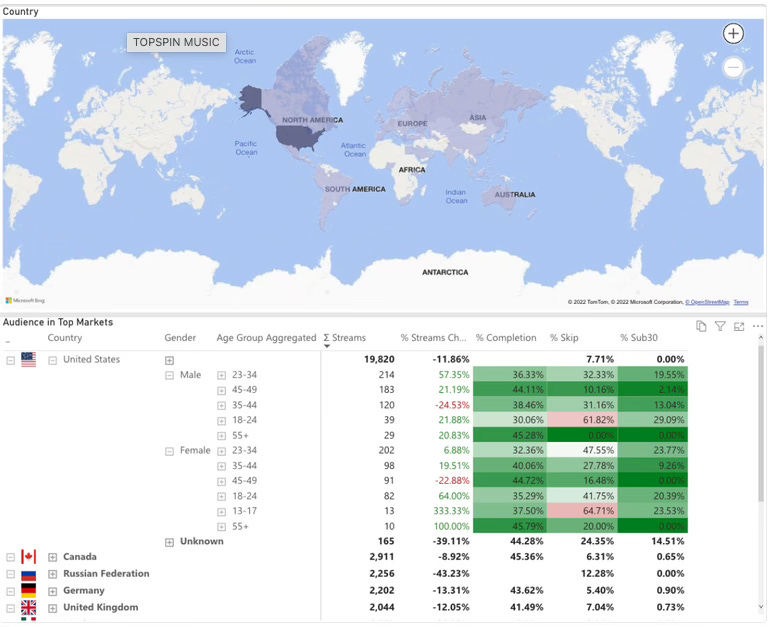Image resolution: width=768 pixels, height=627 pixels.
Task: Collapse the outer level beside the Canada flag
Action: (10, 557)
